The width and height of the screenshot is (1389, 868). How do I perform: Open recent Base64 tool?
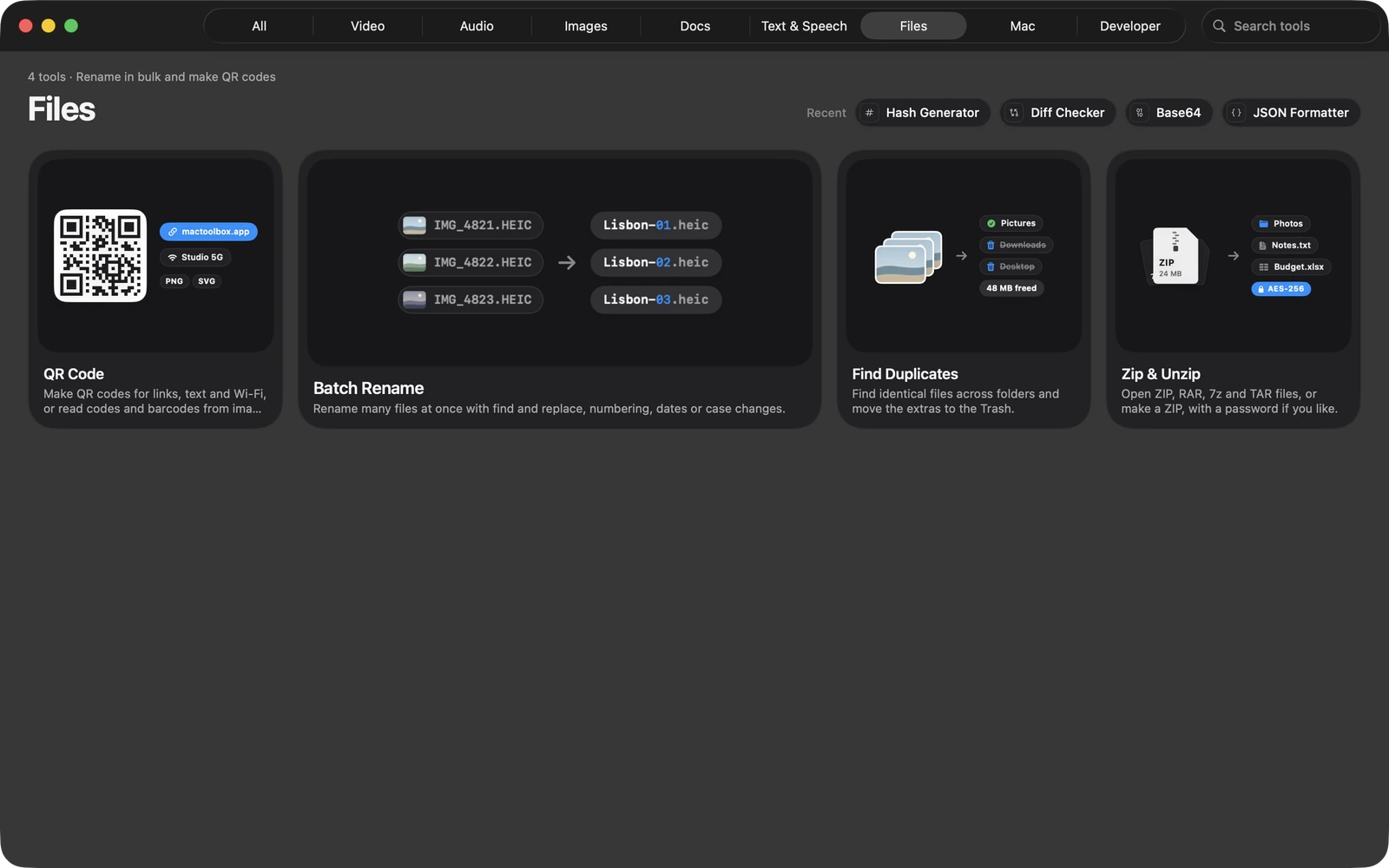pos(1168,113)
